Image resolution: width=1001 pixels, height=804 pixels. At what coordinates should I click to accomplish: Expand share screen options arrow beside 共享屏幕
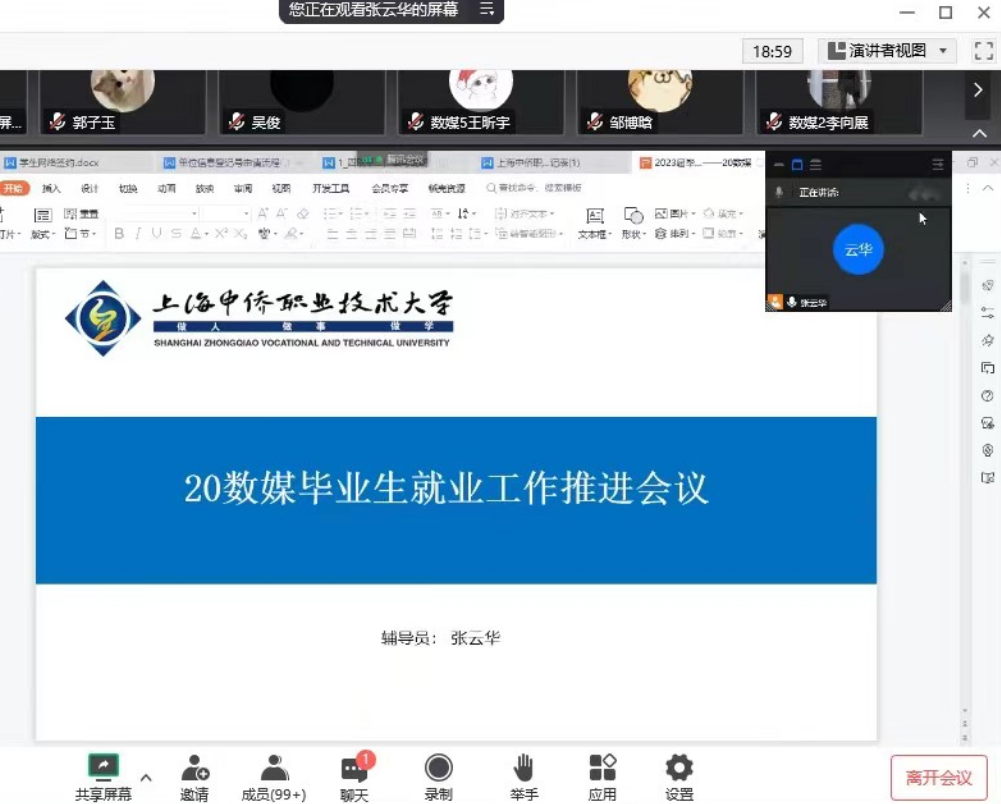[x=146, y=777]
